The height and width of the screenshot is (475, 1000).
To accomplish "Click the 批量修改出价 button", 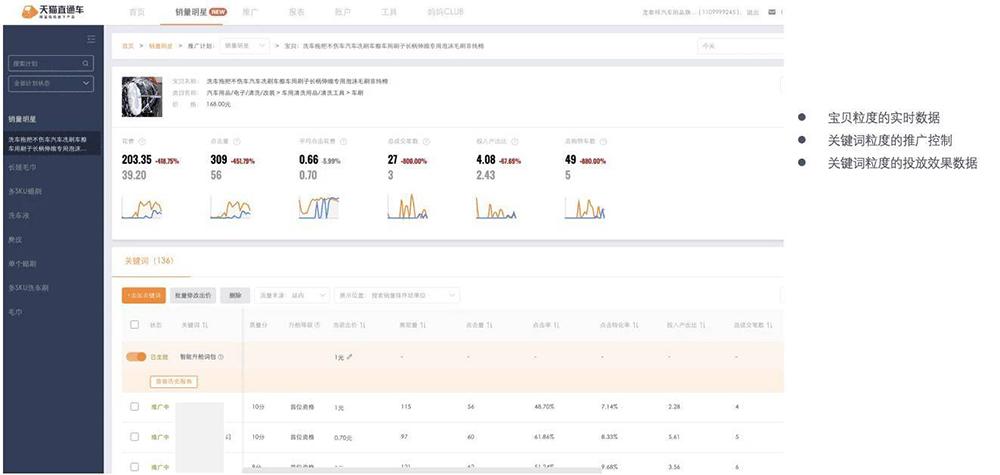I will (x=193, y=296).
